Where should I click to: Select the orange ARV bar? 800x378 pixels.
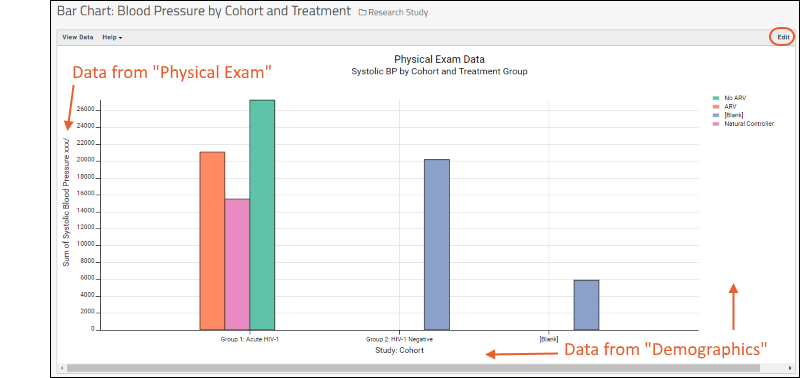tap(212, 241)
